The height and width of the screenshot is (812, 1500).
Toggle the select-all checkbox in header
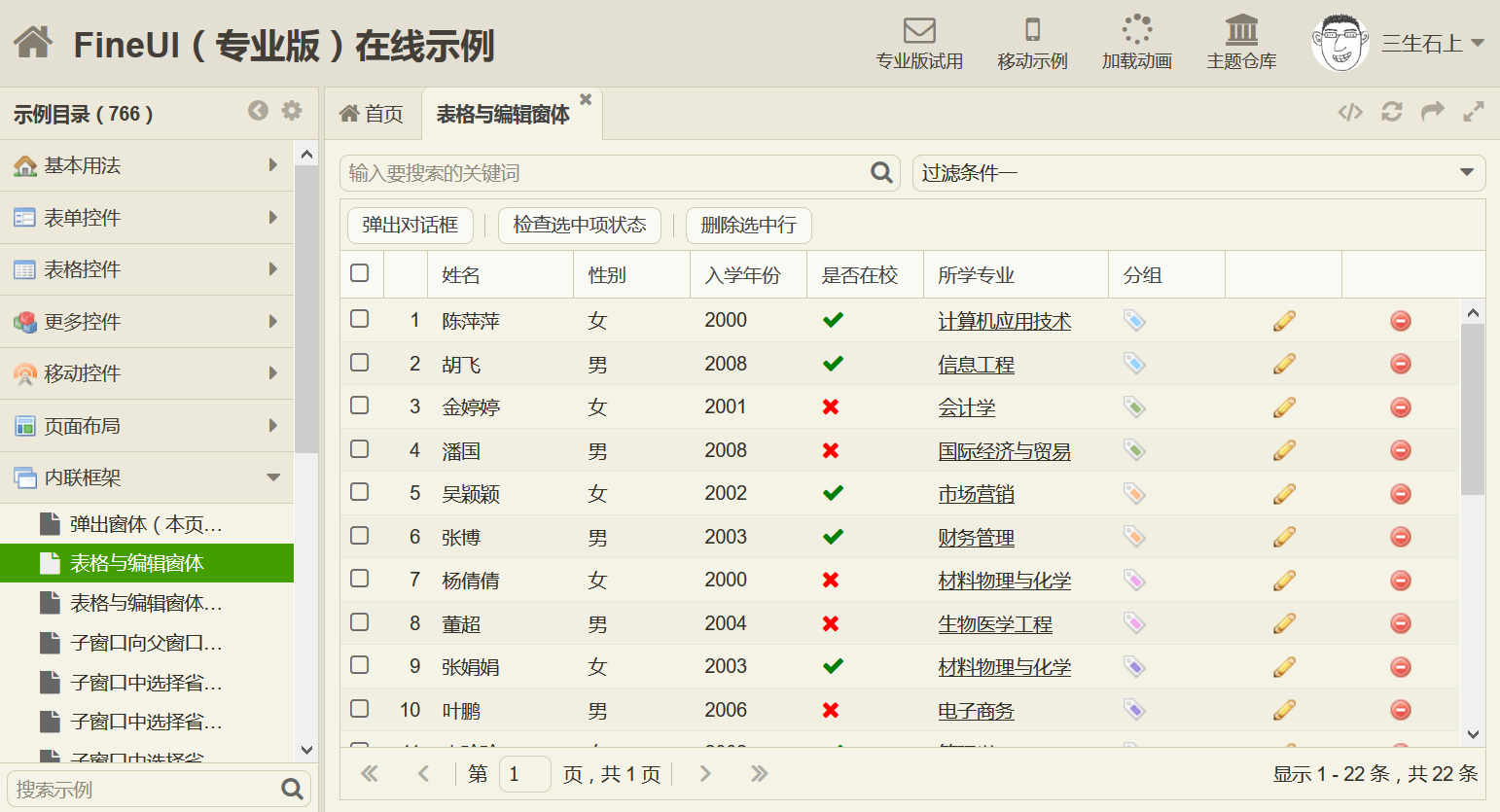[360, 273]
